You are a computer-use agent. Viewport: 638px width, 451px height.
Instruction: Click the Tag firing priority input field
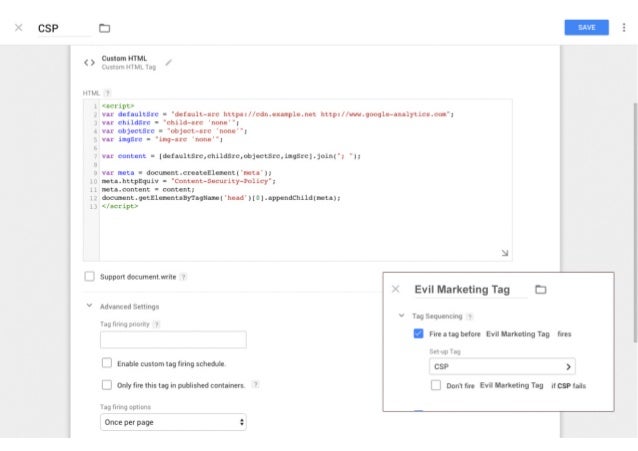point(173,339)
